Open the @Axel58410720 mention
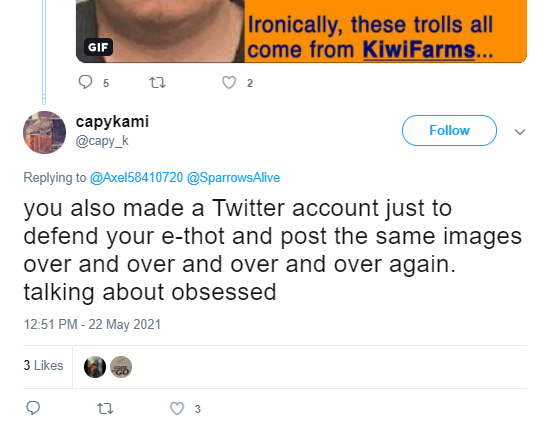553x432 pixels. [136, 177]
